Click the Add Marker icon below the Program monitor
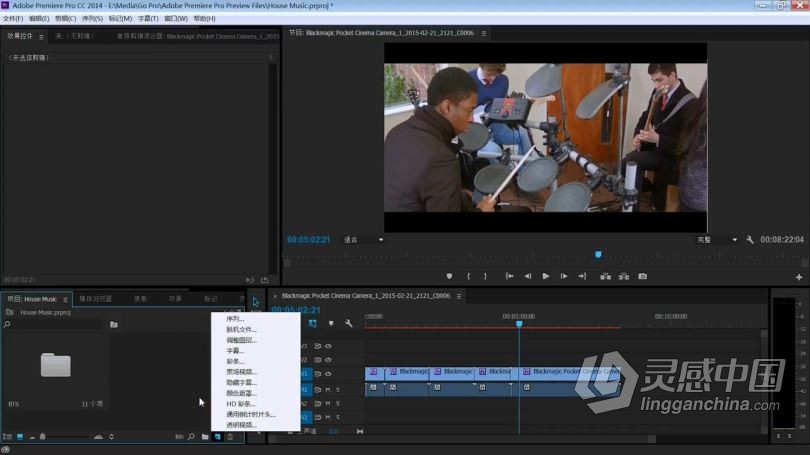The width and height of the screenshot is (810, 455). [449, 276]
